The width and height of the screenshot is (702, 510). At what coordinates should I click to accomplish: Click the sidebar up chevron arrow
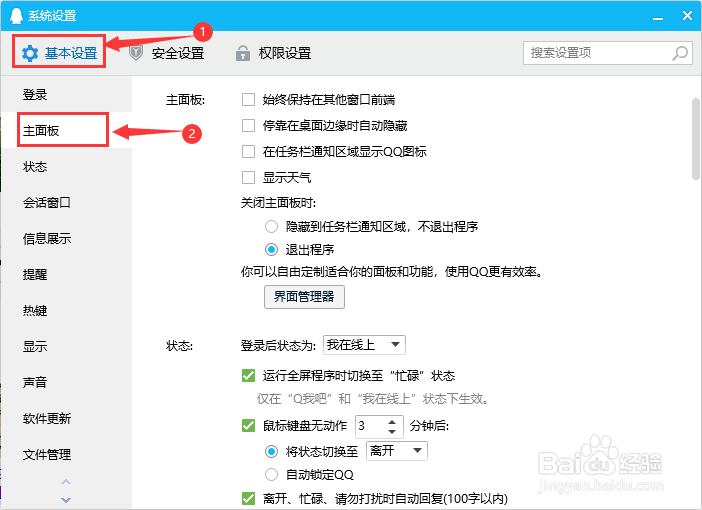[x=66, y=482]
